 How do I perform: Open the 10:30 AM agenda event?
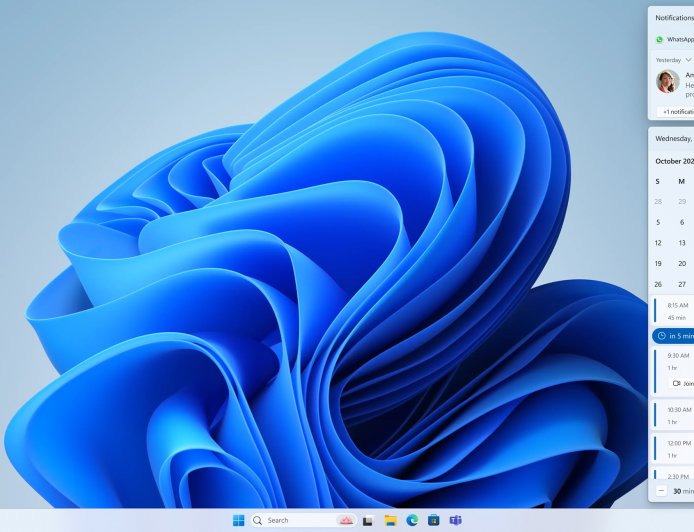pyautogui.click(x=673, y=415)
